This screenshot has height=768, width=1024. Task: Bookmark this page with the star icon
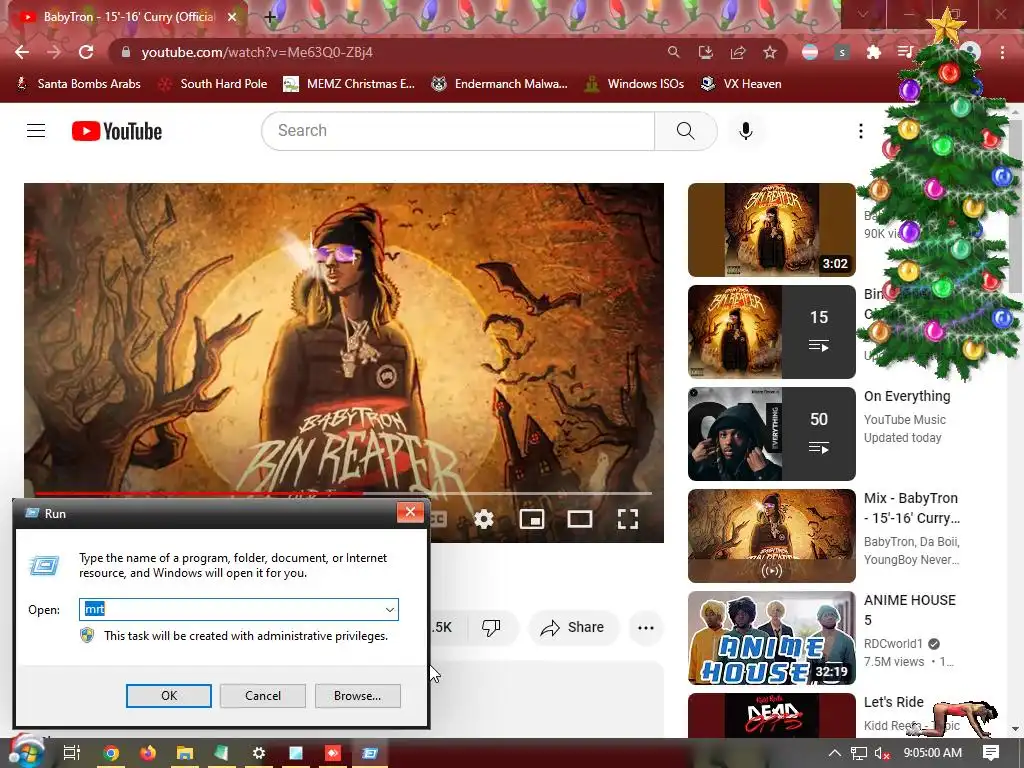pyautogui.click(x=770, y=52)
